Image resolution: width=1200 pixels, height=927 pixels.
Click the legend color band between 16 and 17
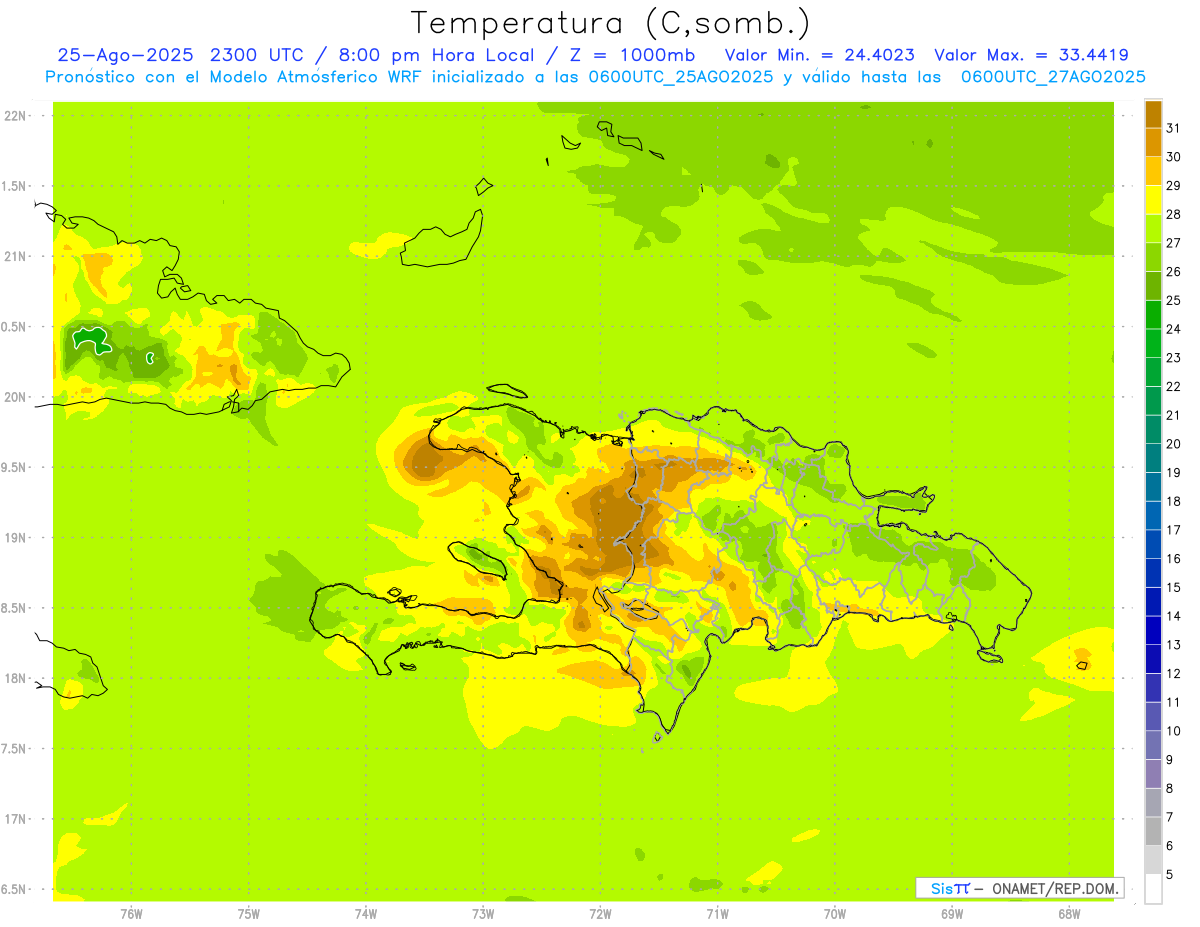point(1153,544)
